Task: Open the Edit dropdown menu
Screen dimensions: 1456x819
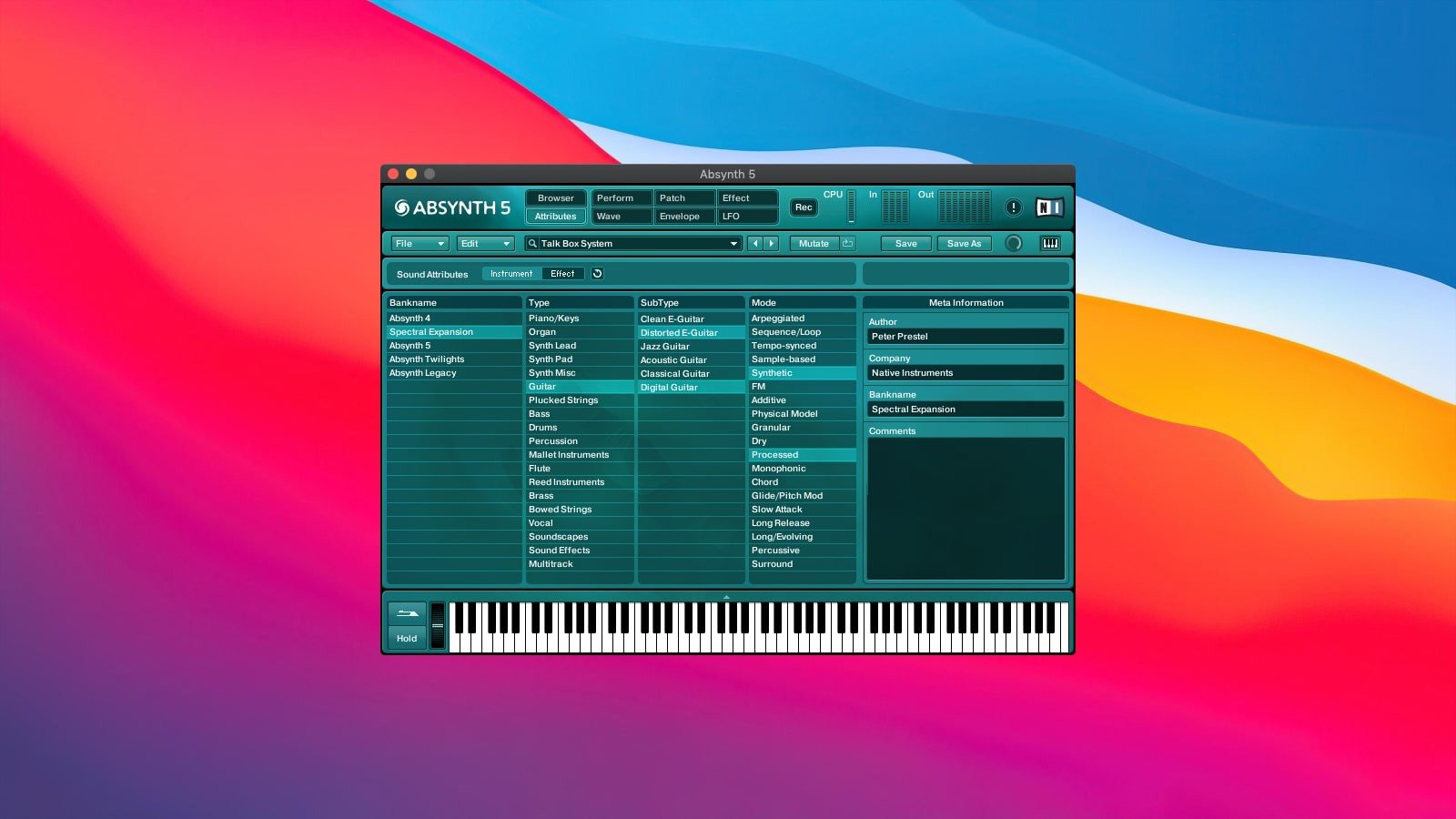Action: point(485,243)
